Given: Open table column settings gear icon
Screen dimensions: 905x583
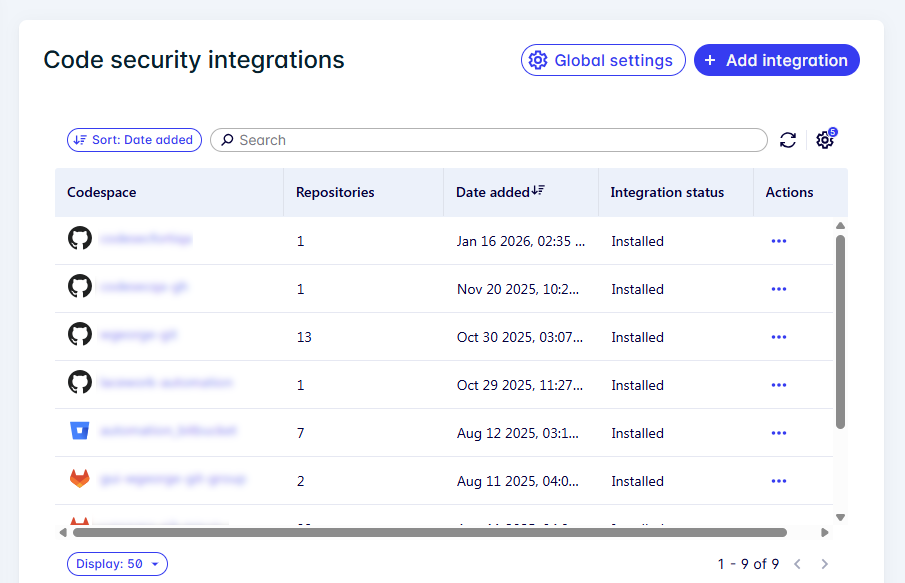Looking at the screenshot, I should pyautogui.click(x=825, y=140).
